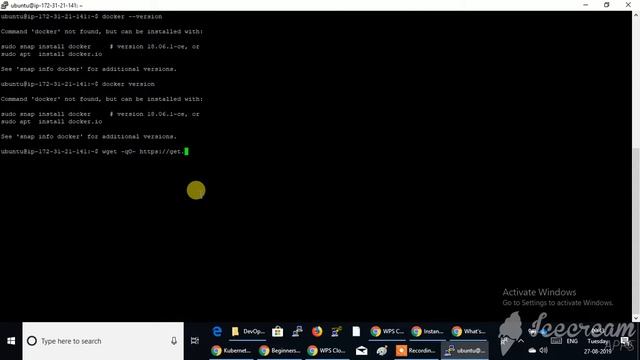Screen dimensions: 640x360
Task: Open the DevOp... folder taskbar item
Action: click(x=248, y=331)
